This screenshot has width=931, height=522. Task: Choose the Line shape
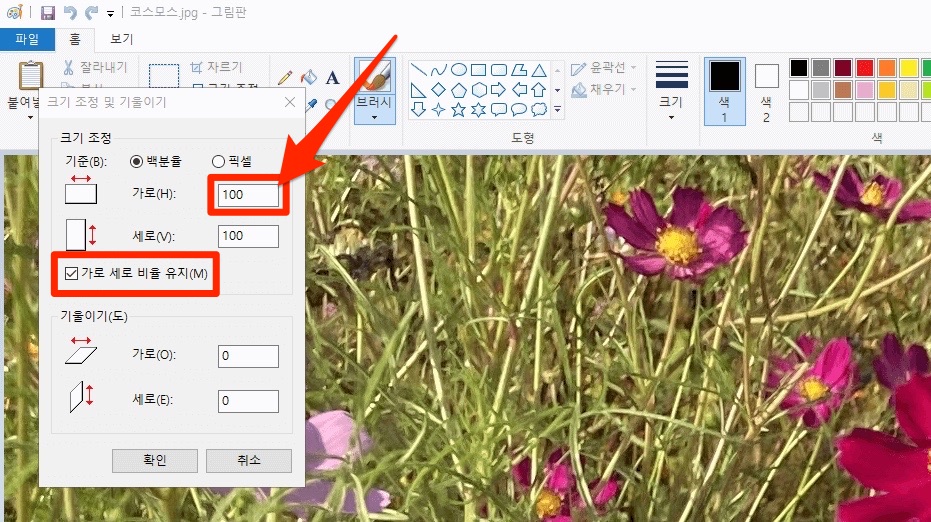tap(419, 70)
